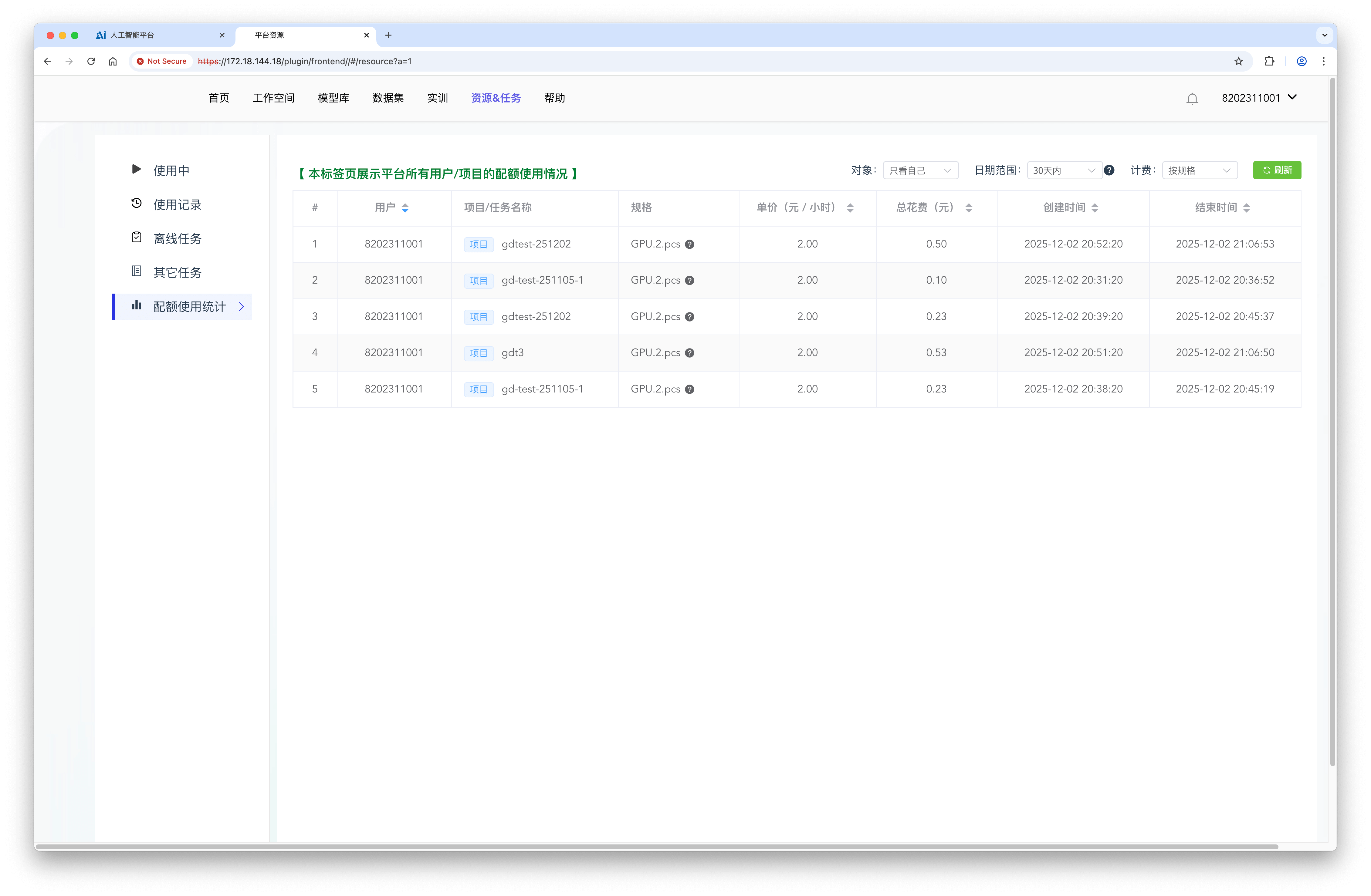Toggle sorting on 创建时间 column
This screenshot has height=896, width=1371.
(1095, 208)
